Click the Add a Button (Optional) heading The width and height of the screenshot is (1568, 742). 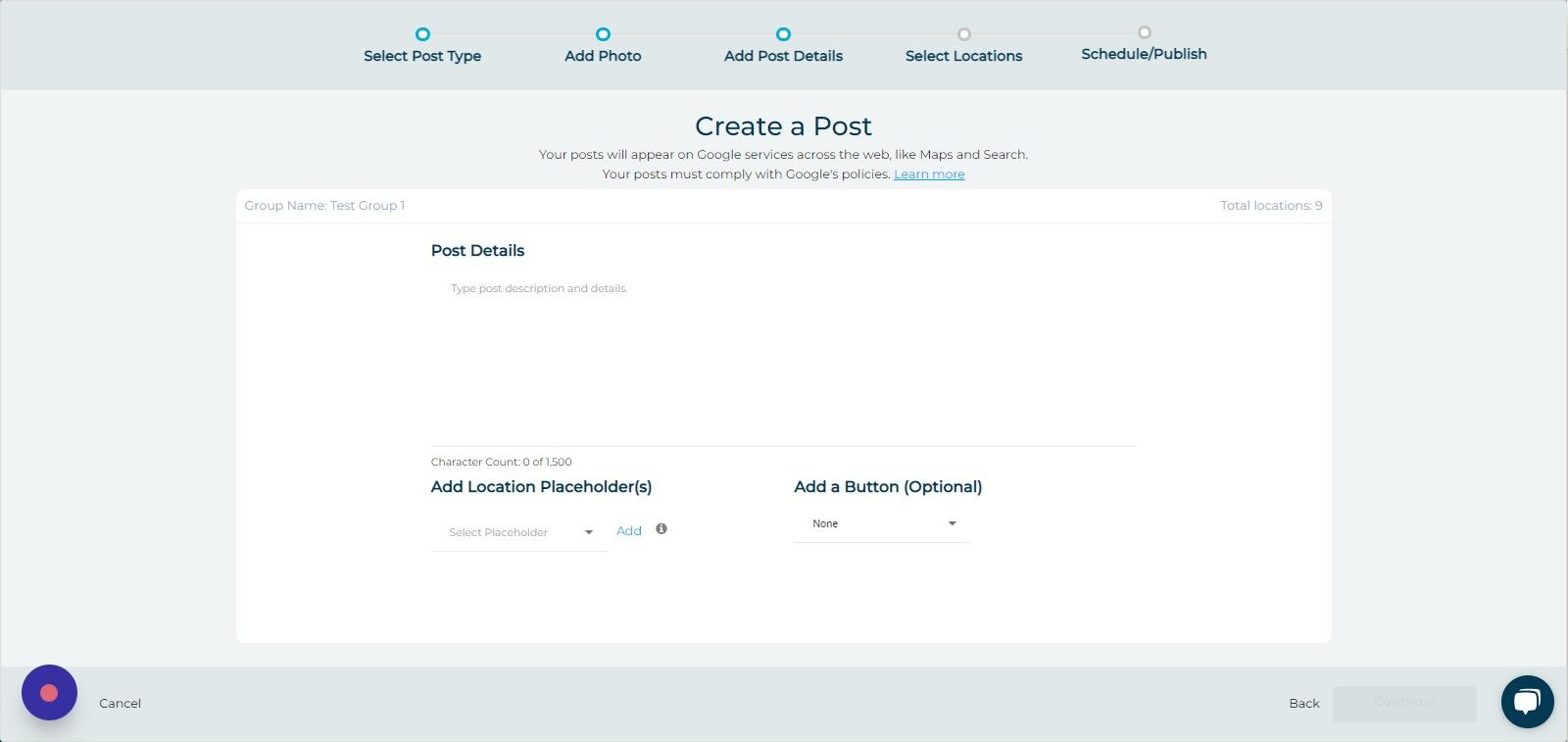pyautogui.click(x=888, y=487)
